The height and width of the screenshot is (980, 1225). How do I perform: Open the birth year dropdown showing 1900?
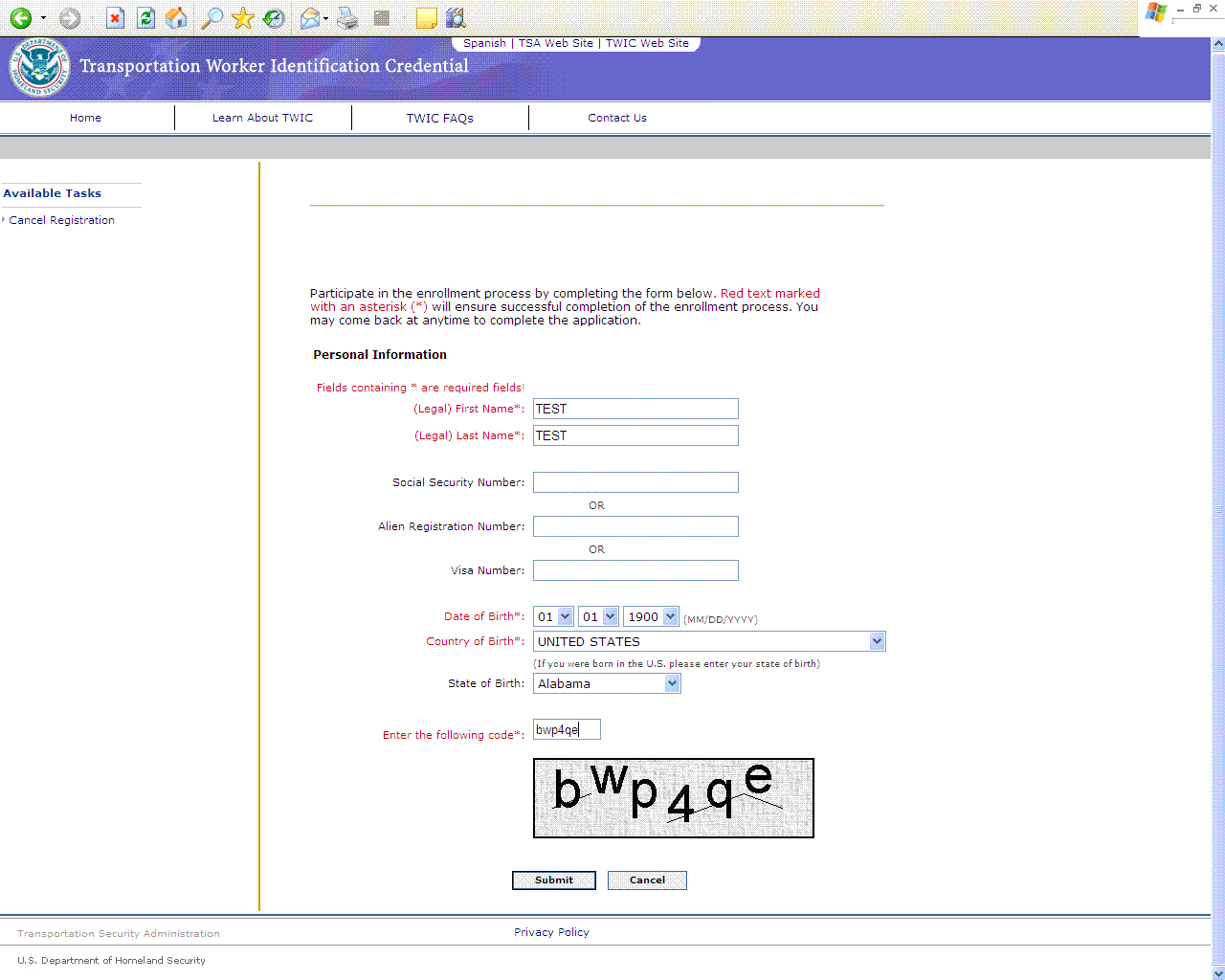tap(652, 616)
